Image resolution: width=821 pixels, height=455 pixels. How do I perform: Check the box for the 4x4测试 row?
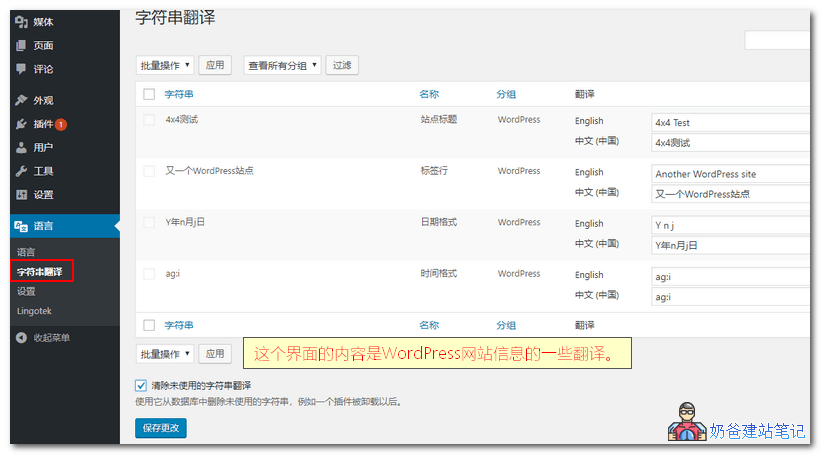click(x=149, y=120)
